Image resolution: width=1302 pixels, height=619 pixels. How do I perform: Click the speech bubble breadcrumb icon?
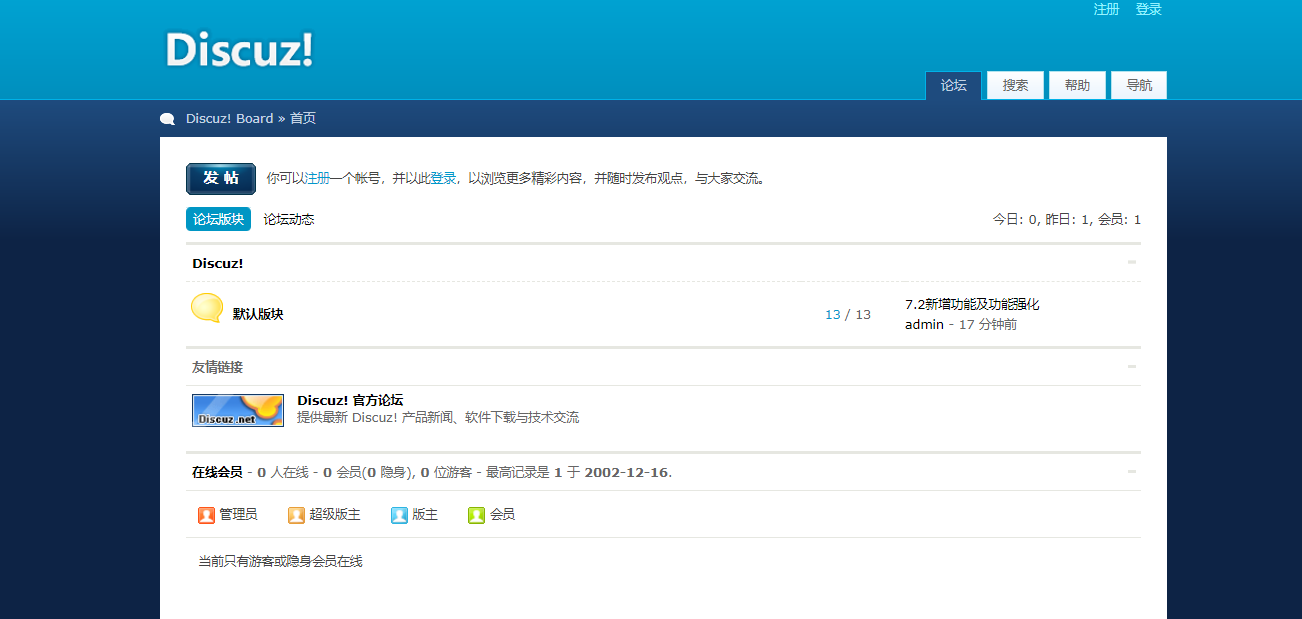(x=167, y=119)
